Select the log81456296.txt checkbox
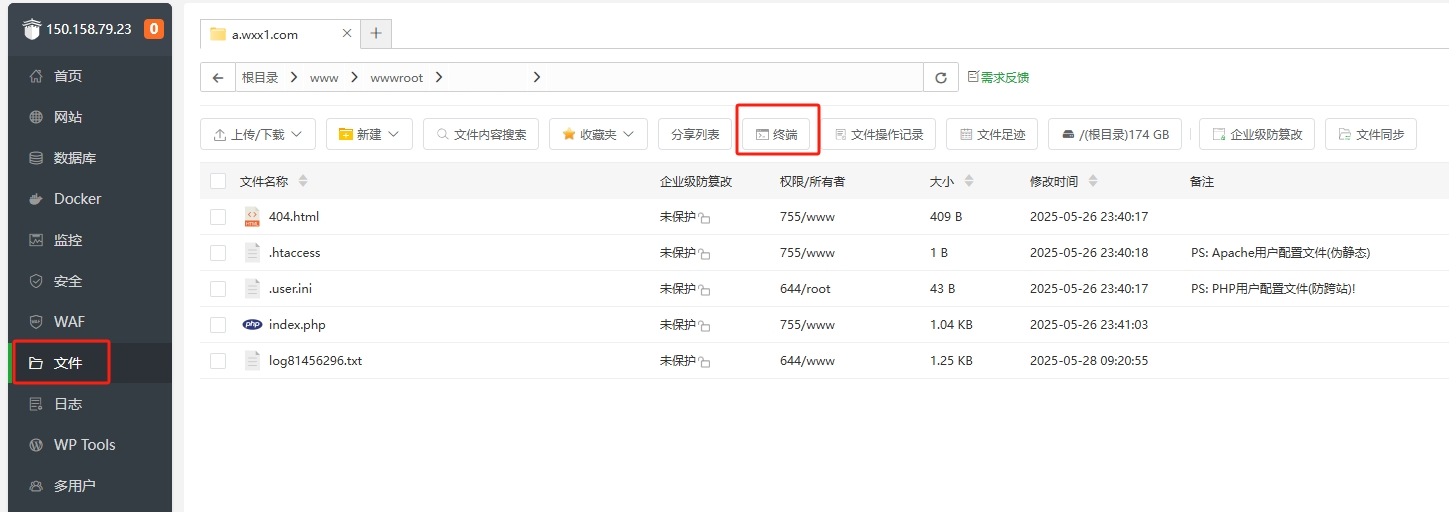This screenshot has width=1449, height=512. point(218,361)
